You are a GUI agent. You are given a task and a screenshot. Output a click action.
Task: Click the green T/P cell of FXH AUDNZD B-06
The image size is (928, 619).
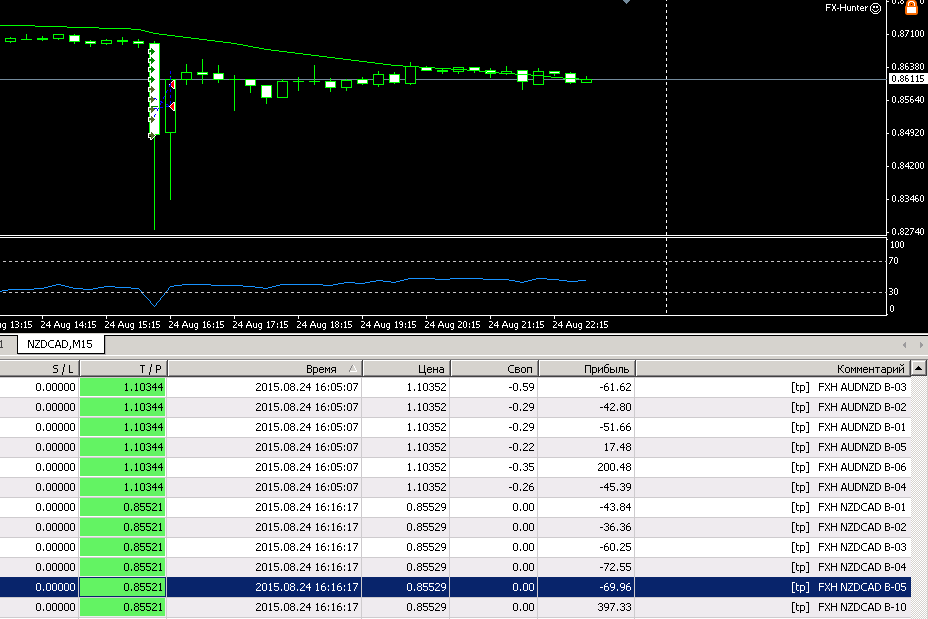(123, 467)
